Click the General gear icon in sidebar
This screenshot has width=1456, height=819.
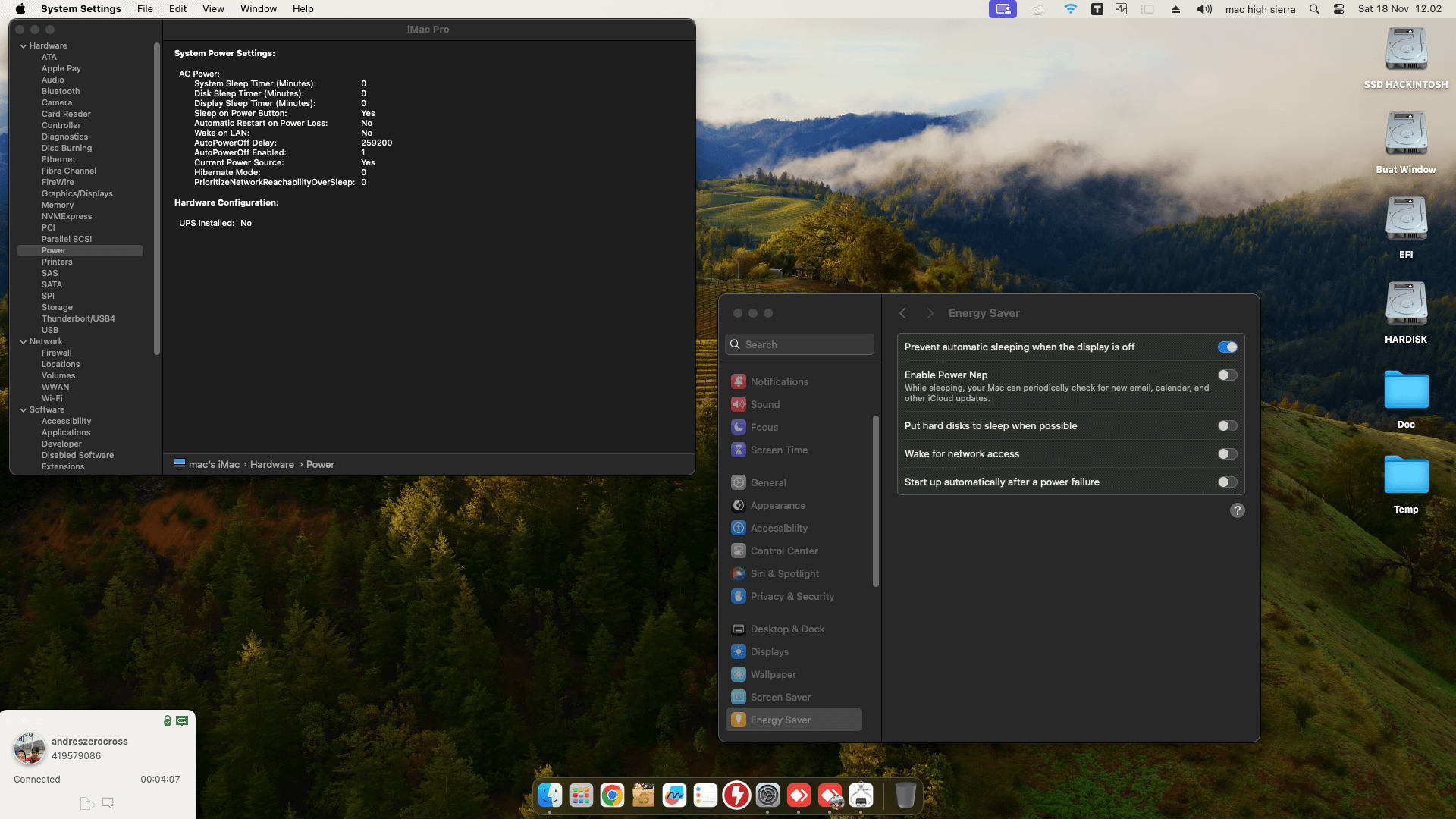click(739, 482)
